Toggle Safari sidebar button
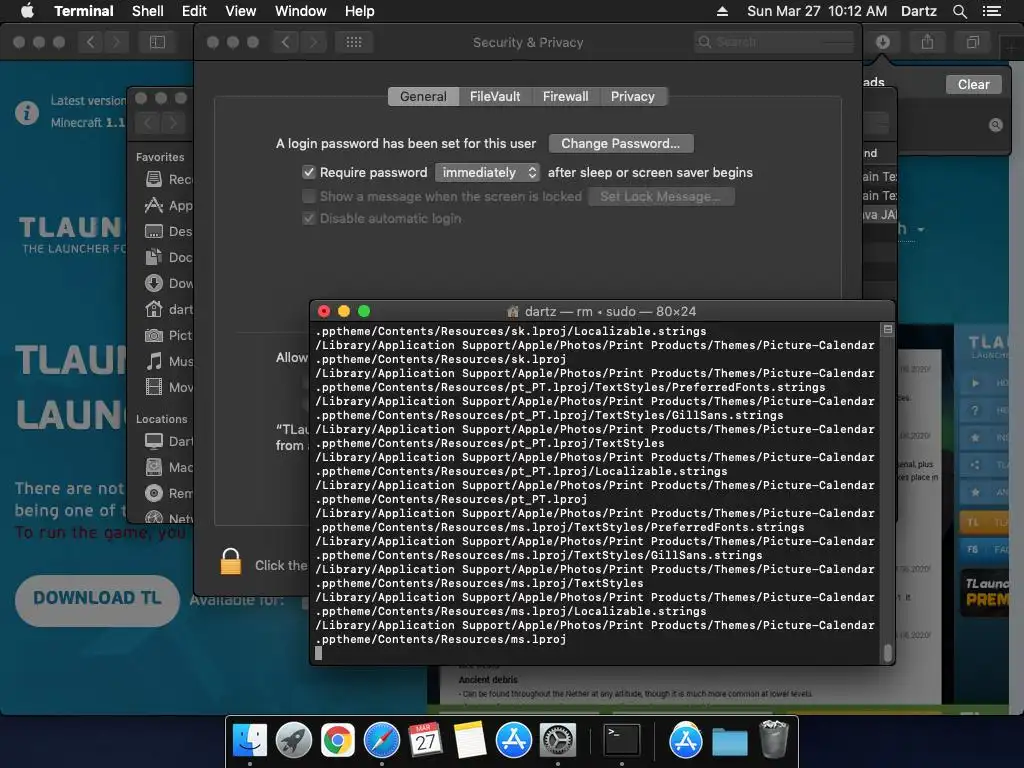The height and width of the screenshot is (768, 1024). click(157, 42)
